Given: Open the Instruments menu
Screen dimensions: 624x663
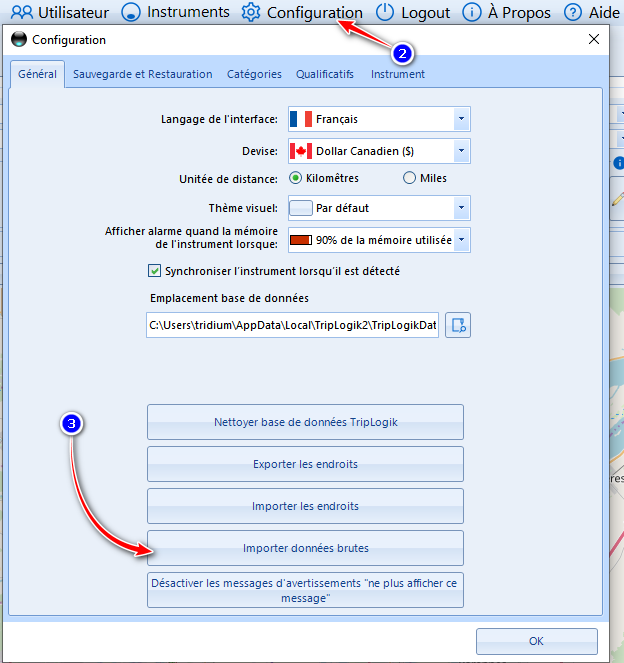Looking at the screenshot, I should 175,12.
